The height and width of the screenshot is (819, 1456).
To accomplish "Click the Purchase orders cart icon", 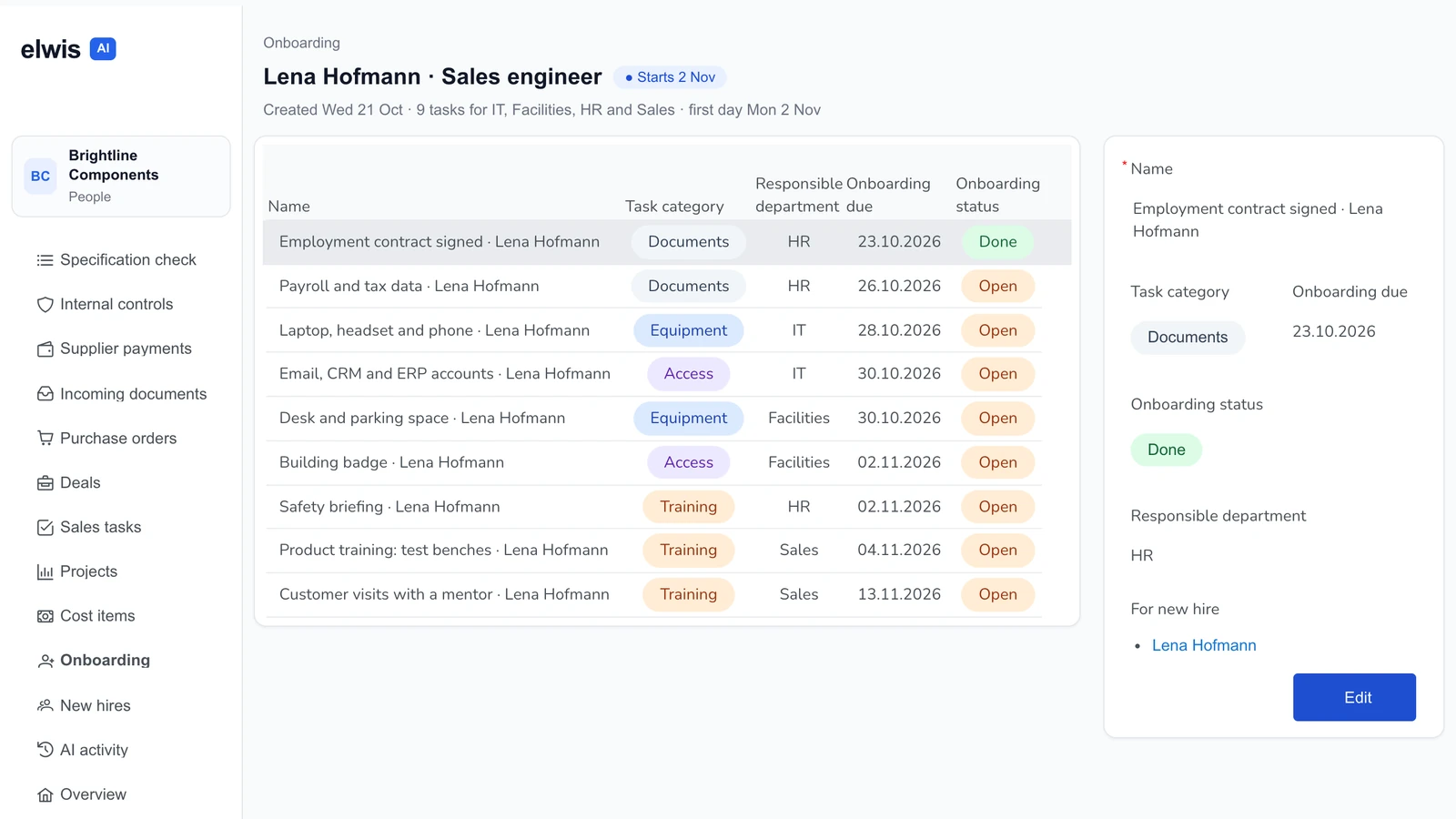I will click(45, 439).
